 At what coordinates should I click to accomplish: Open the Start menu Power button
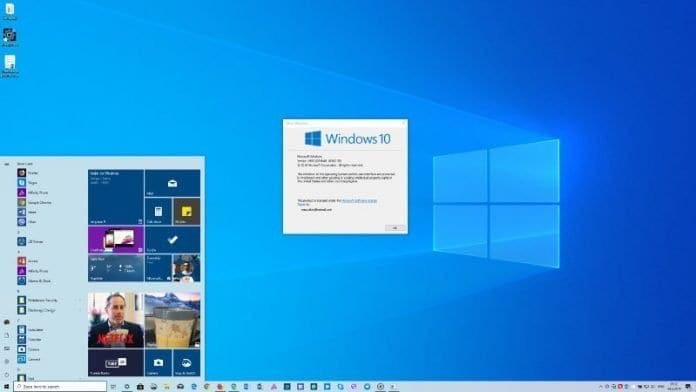point(7,375)
